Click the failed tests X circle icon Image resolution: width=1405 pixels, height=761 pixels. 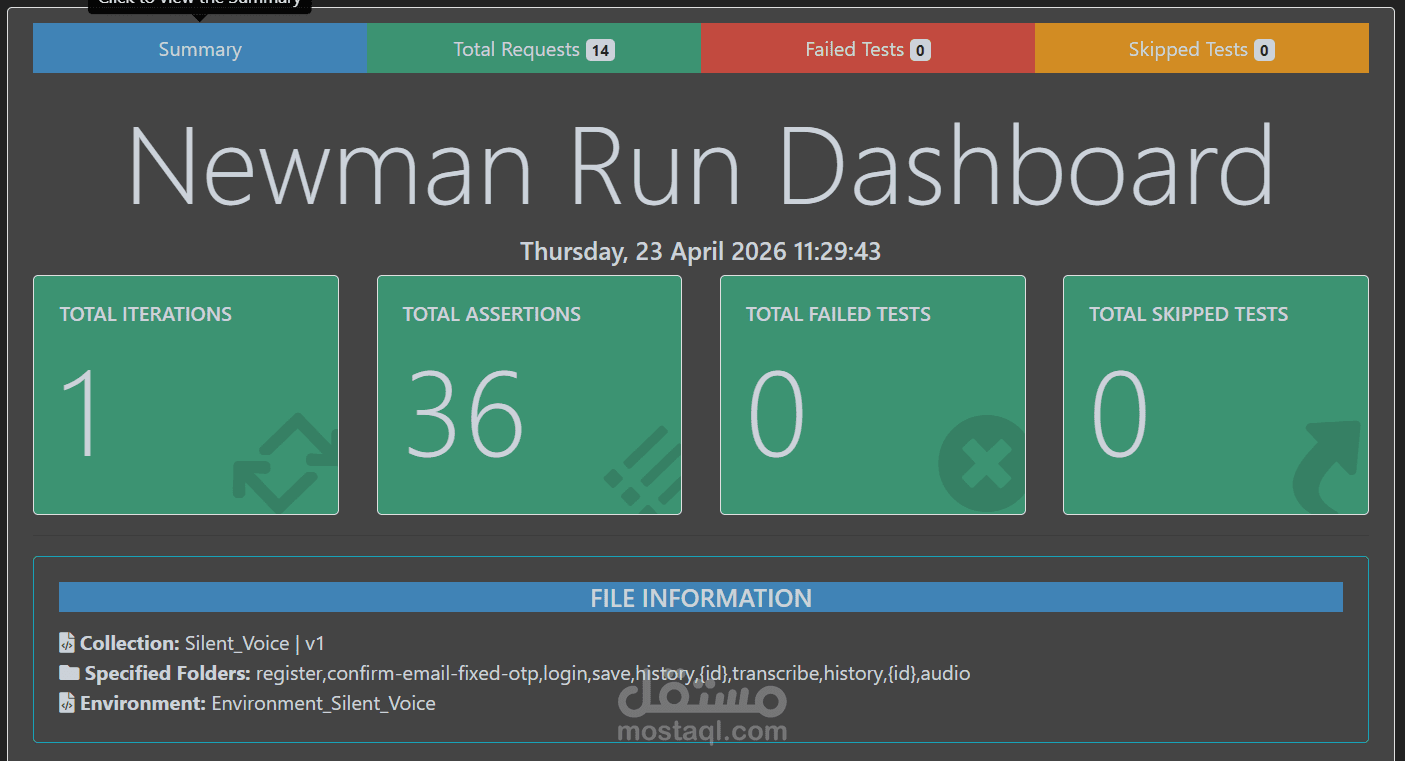[982, 464]
